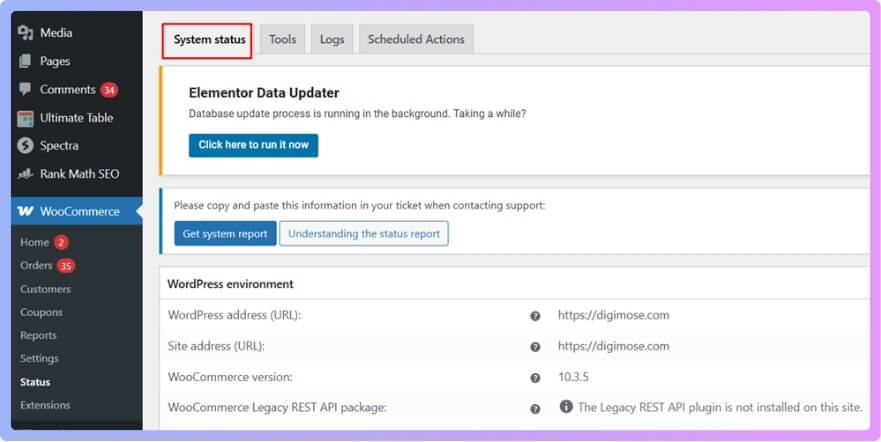Click the Rank Math SEO icon
This screenshot has width=881, height=442.
click(25, 174)
